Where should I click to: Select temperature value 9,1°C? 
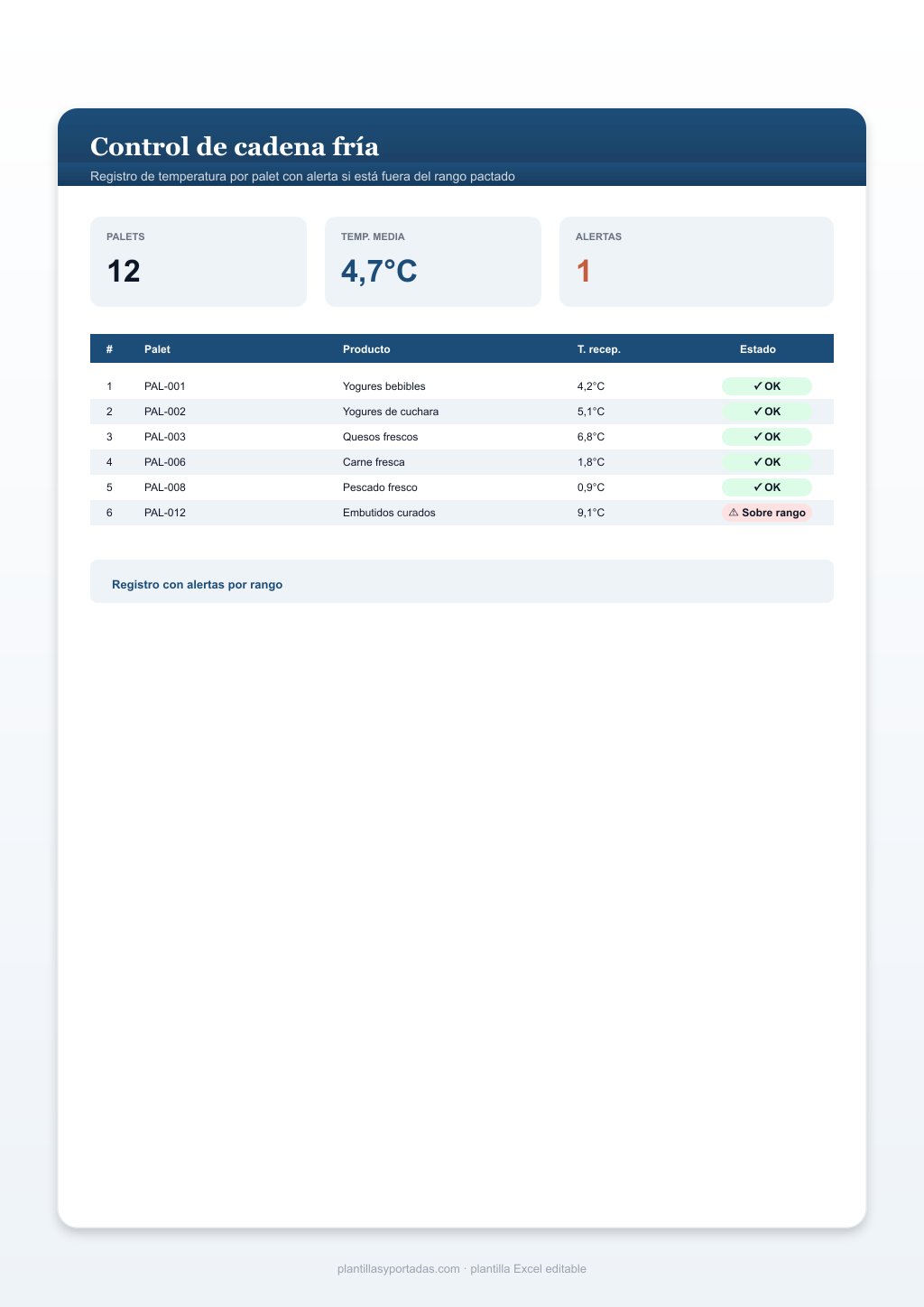(591, 513)
